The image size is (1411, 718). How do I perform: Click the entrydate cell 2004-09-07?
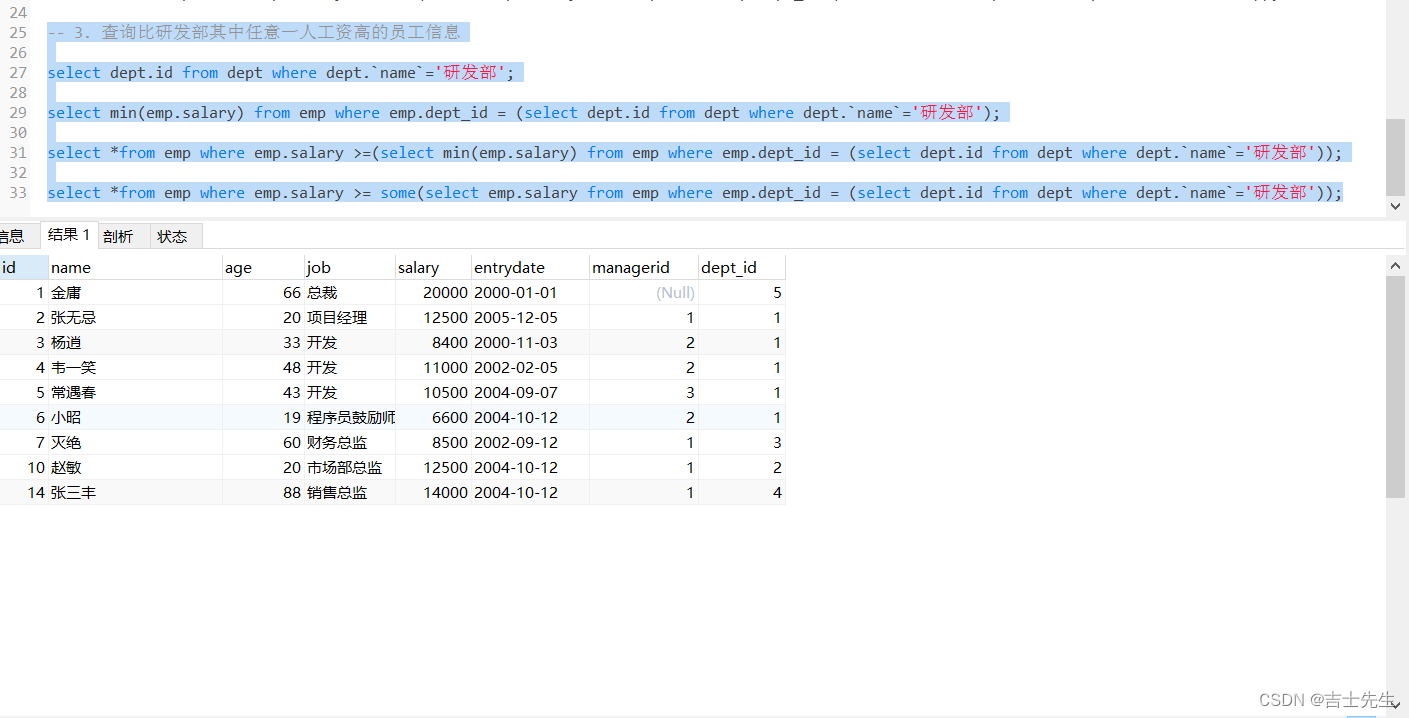click(x=529, y=393)
